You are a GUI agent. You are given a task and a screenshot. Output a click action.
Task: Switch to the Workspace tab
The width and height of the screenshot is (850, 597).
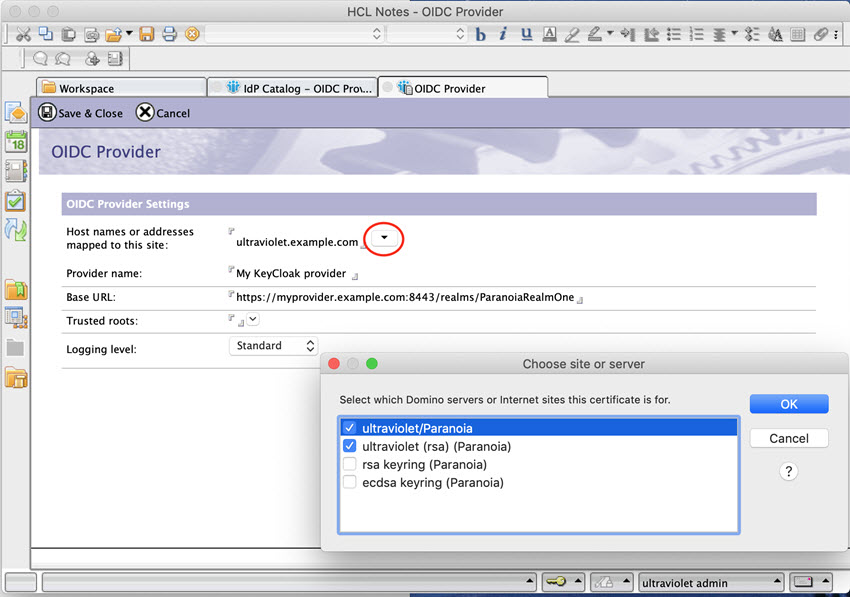pyautogui.click(x=121, y=88)
